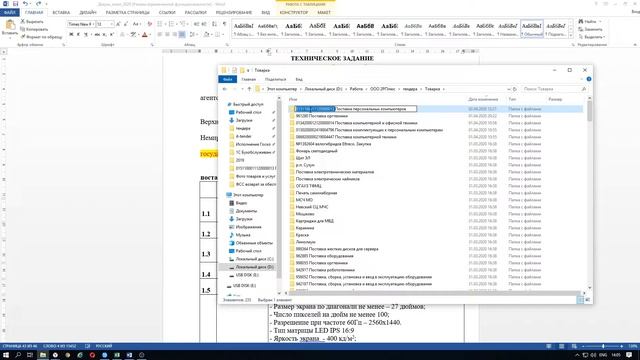The image size is (640, 360).
Task: Open Word ФАЙЛ (File) tab
Action: pos(9,13)
